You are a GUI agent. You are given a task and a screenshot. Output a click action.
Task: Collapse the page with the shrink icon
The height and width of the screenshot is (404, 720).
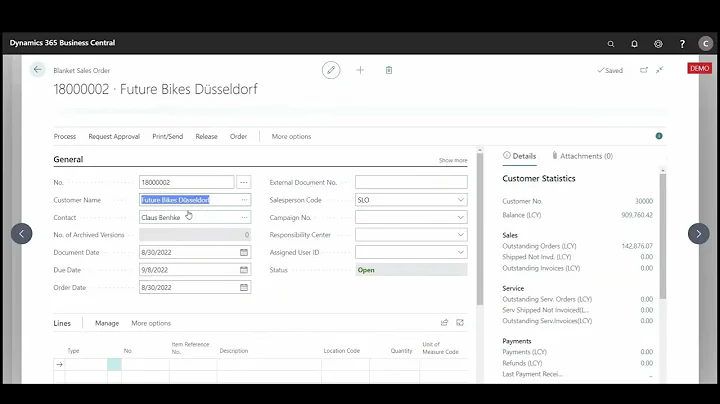tap(659, 70)
